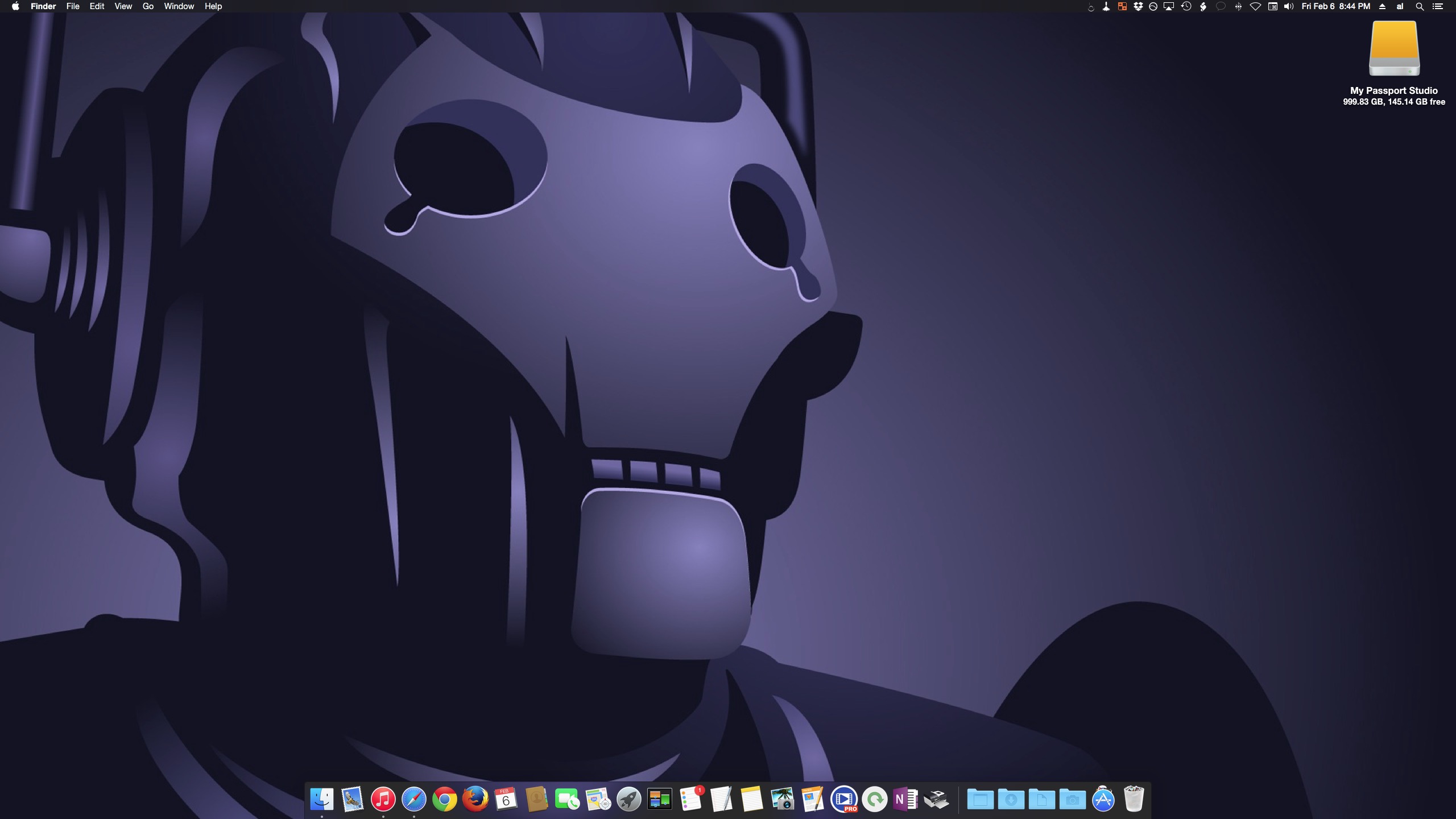The width and height of the screenshot is (1456, 819).
Task: Open the volume control menu
Action: (x=1289, y=6)
